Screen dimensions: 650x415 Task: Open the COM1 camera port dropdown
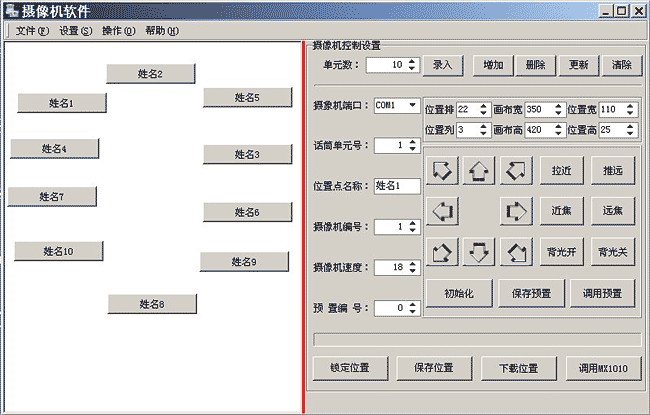click(411, 105)
